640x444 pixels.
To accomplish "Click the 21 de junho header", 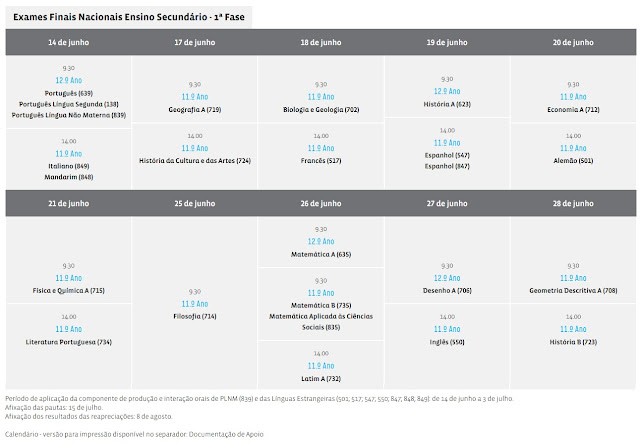I will (68, 203).
